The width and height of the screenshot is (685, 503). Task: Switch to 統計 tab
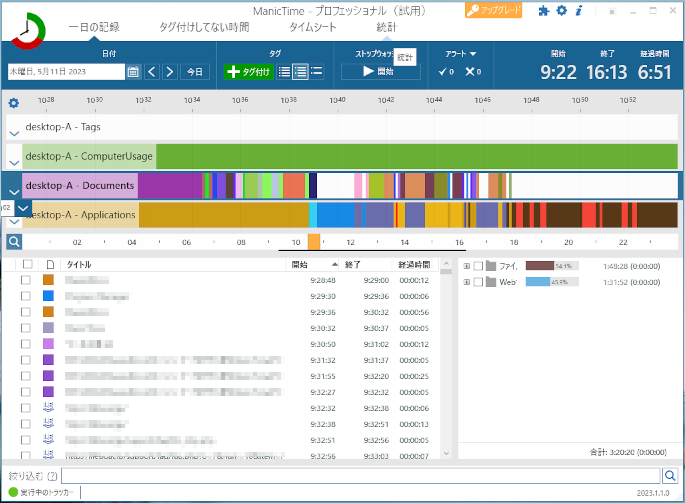(x=386, y=28)
